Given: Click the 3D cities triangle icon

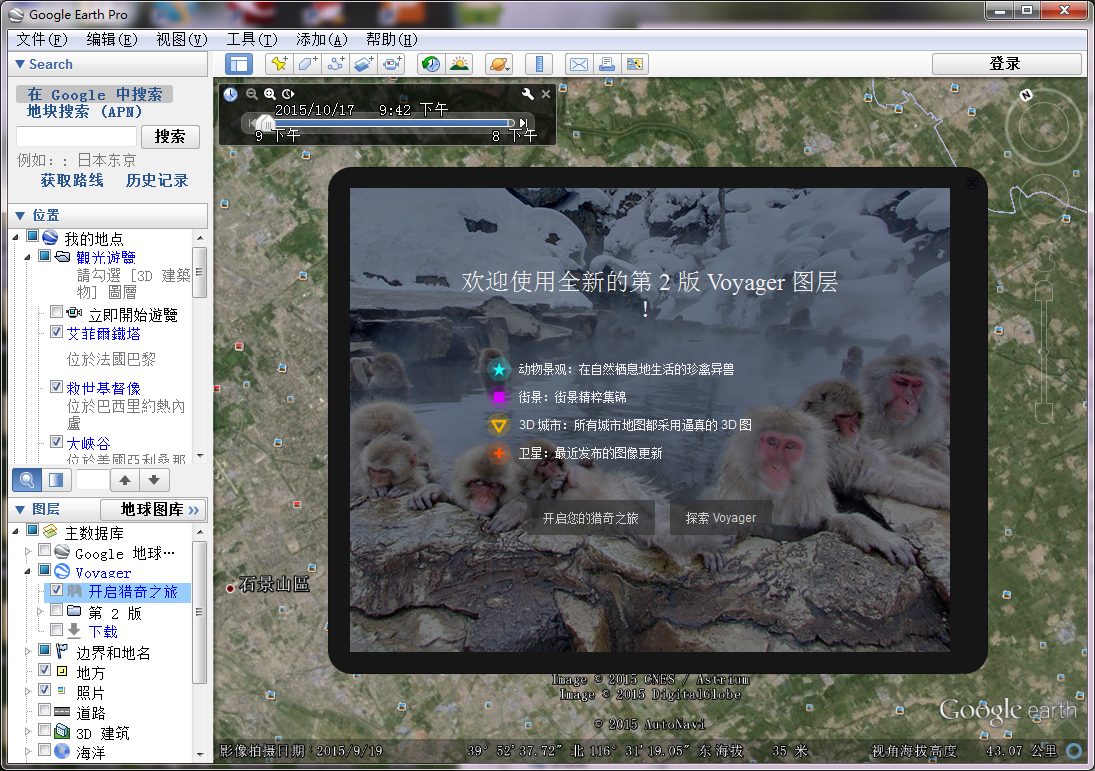Looking at the screenshot, I should click(499, 425).
